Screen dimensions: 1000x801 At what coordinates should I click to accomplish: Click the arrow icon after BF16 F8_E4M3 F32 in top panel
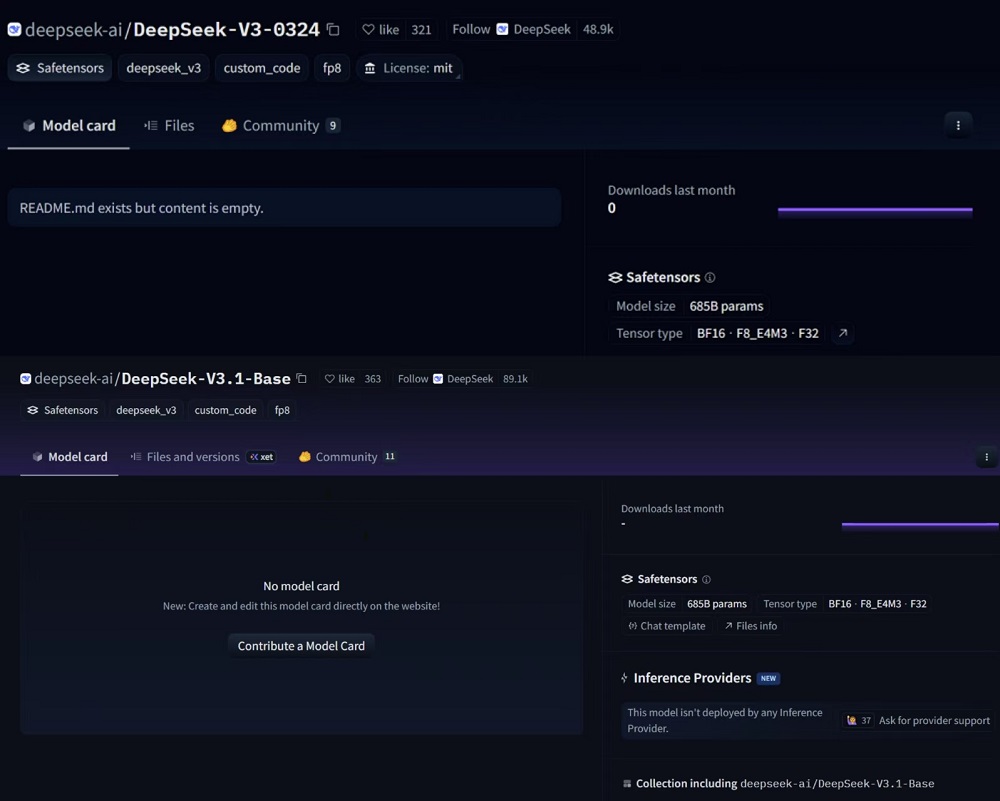[x=843, y=334]
